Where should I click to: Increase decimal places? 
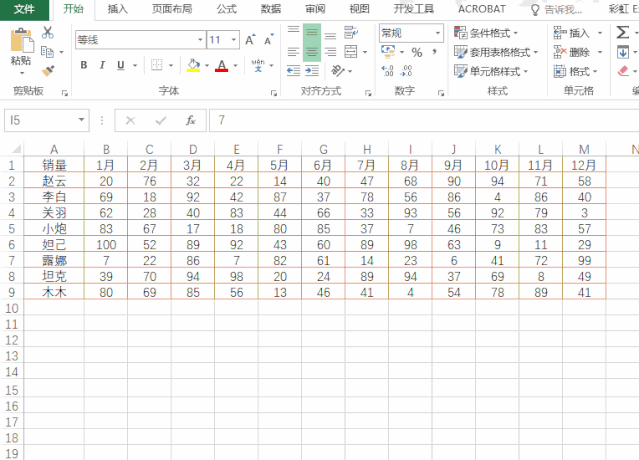(388, 71)
